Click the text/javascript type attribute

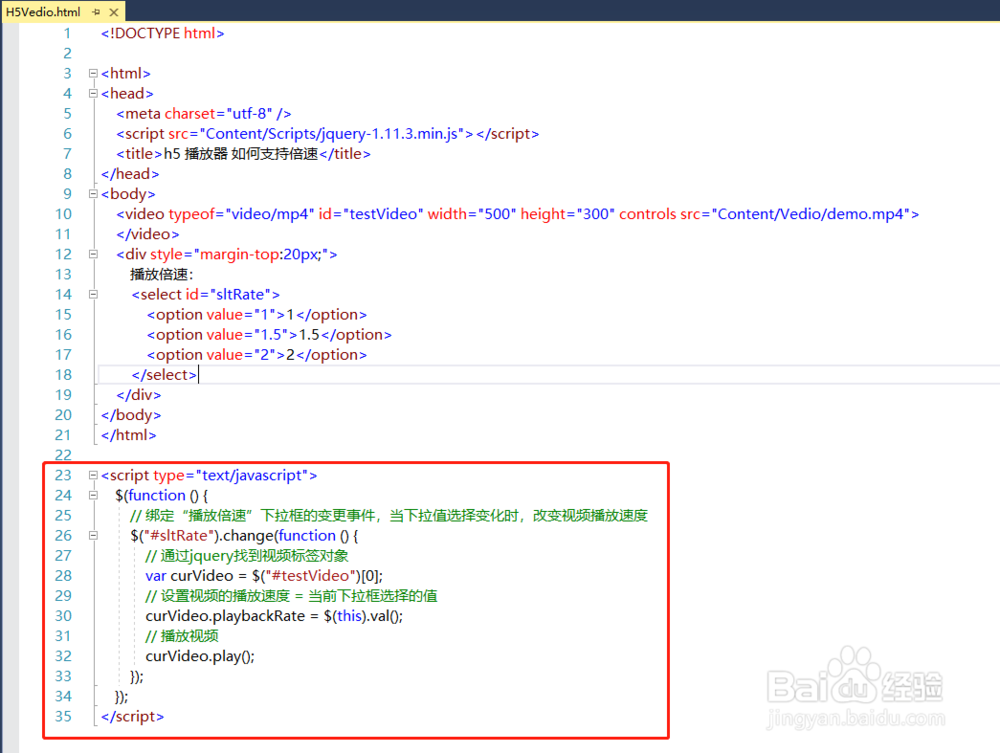231,475
